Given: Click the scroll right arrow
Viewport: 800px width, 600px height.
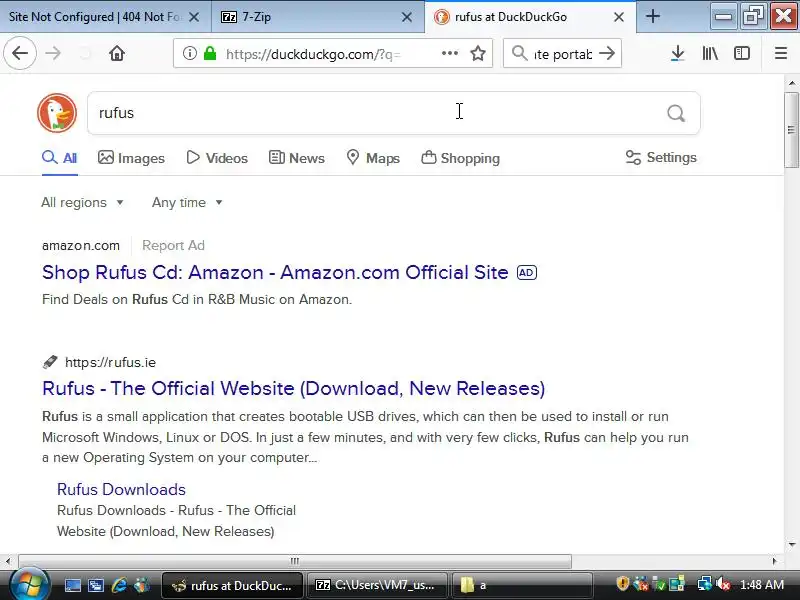Looking at the screenshot, I should tap(774, 561).
